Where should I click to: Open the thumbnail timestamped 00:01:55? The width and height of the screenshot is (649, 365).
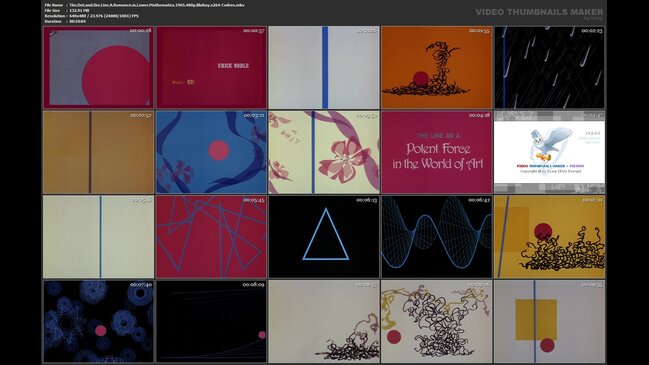tap(437, 67)
